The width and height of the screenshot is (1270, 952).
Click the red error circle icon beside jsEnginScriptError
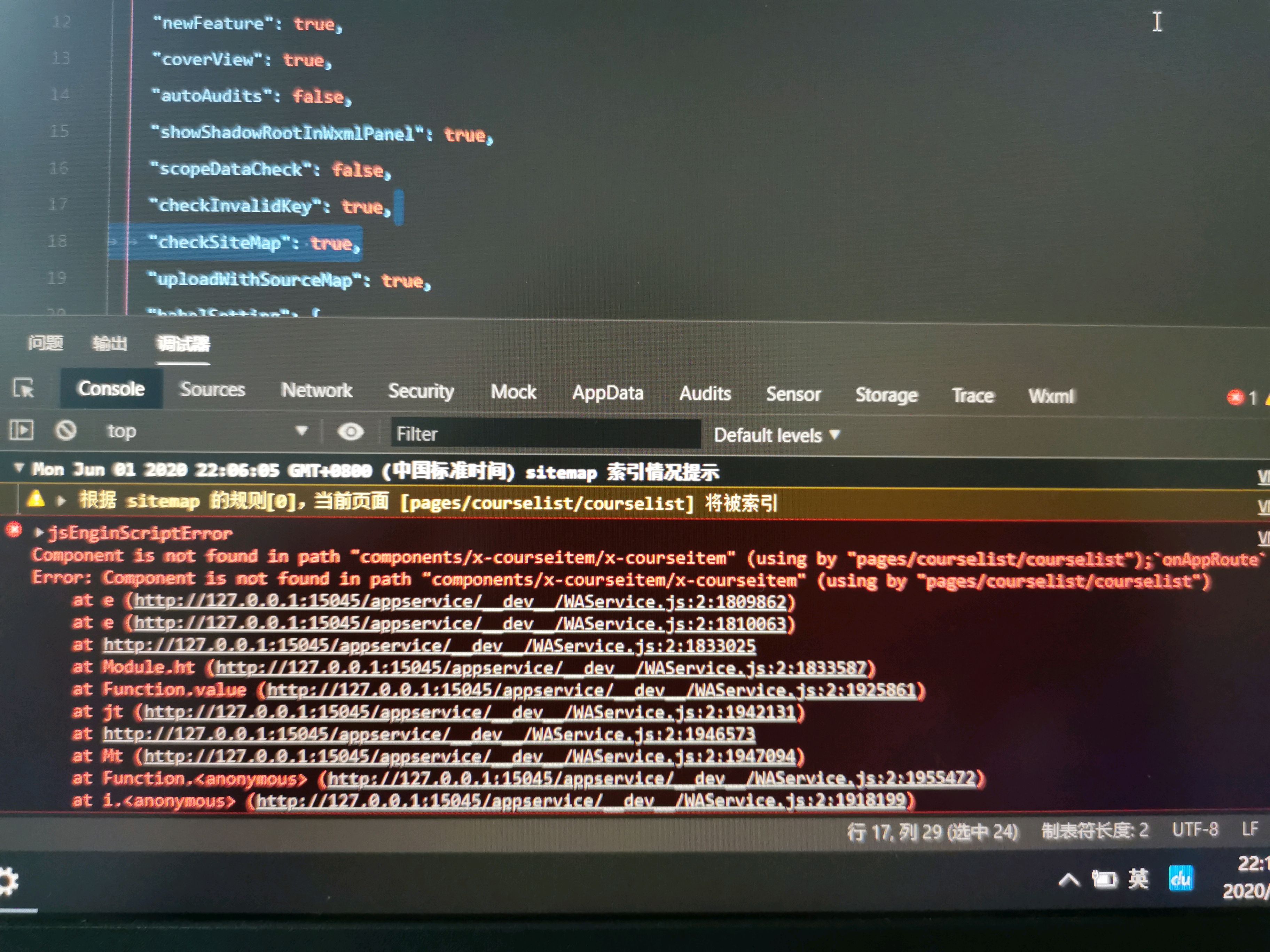point(14,529)
